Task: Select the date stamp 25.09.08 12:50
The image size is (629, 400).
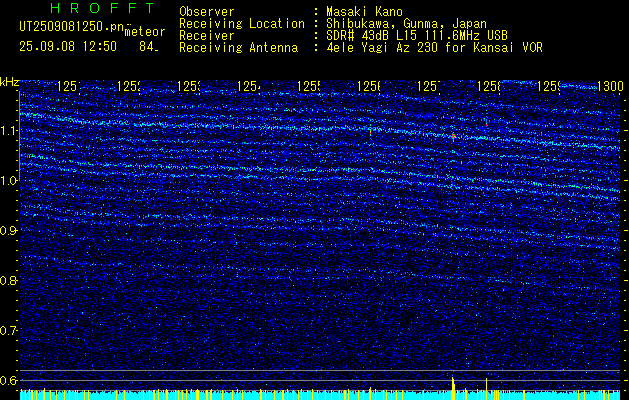Action: click(x=68, y=47)
